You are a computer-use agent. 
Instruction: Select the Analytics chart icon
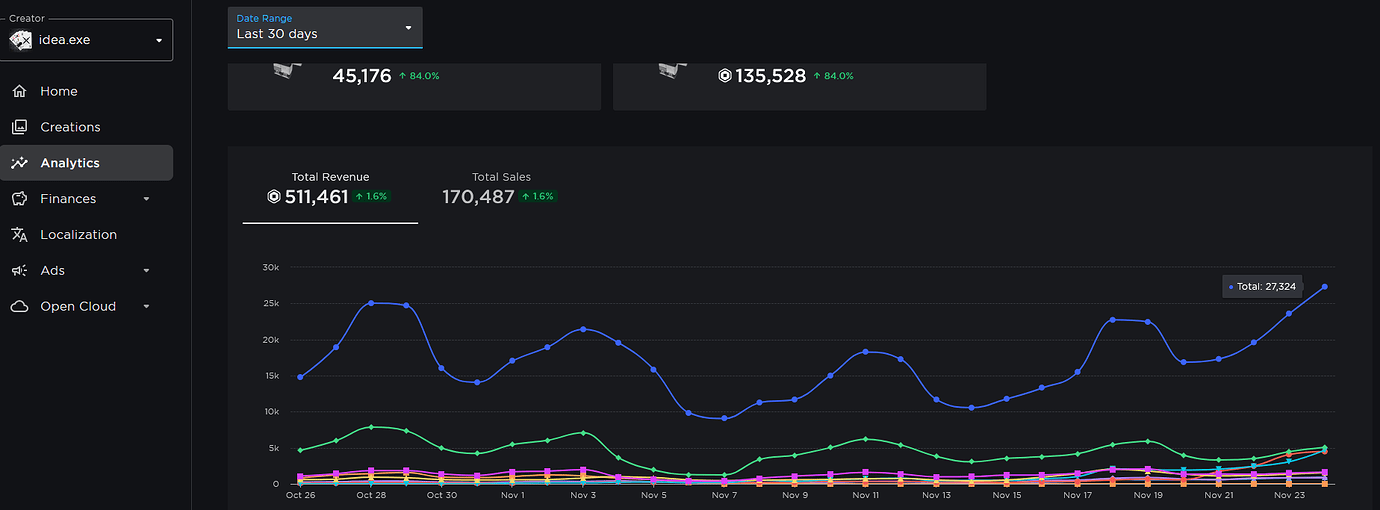coord(19,163)
